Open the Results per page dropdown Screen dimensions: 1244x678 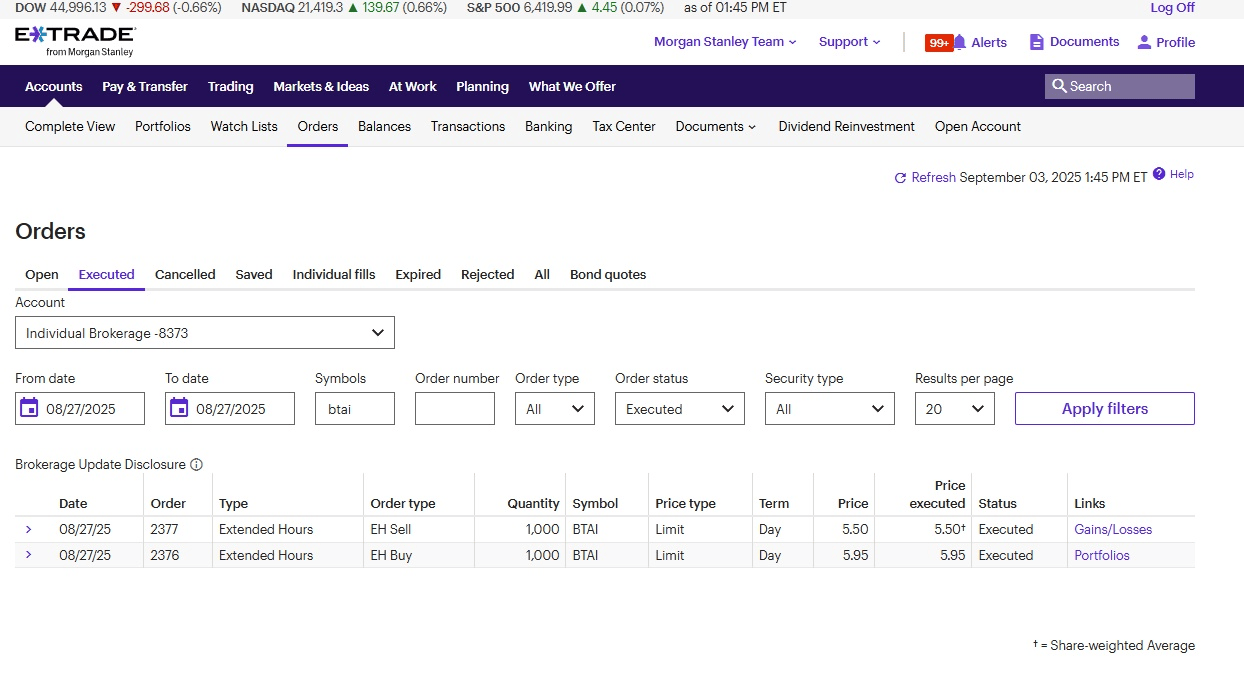point(954,409)
